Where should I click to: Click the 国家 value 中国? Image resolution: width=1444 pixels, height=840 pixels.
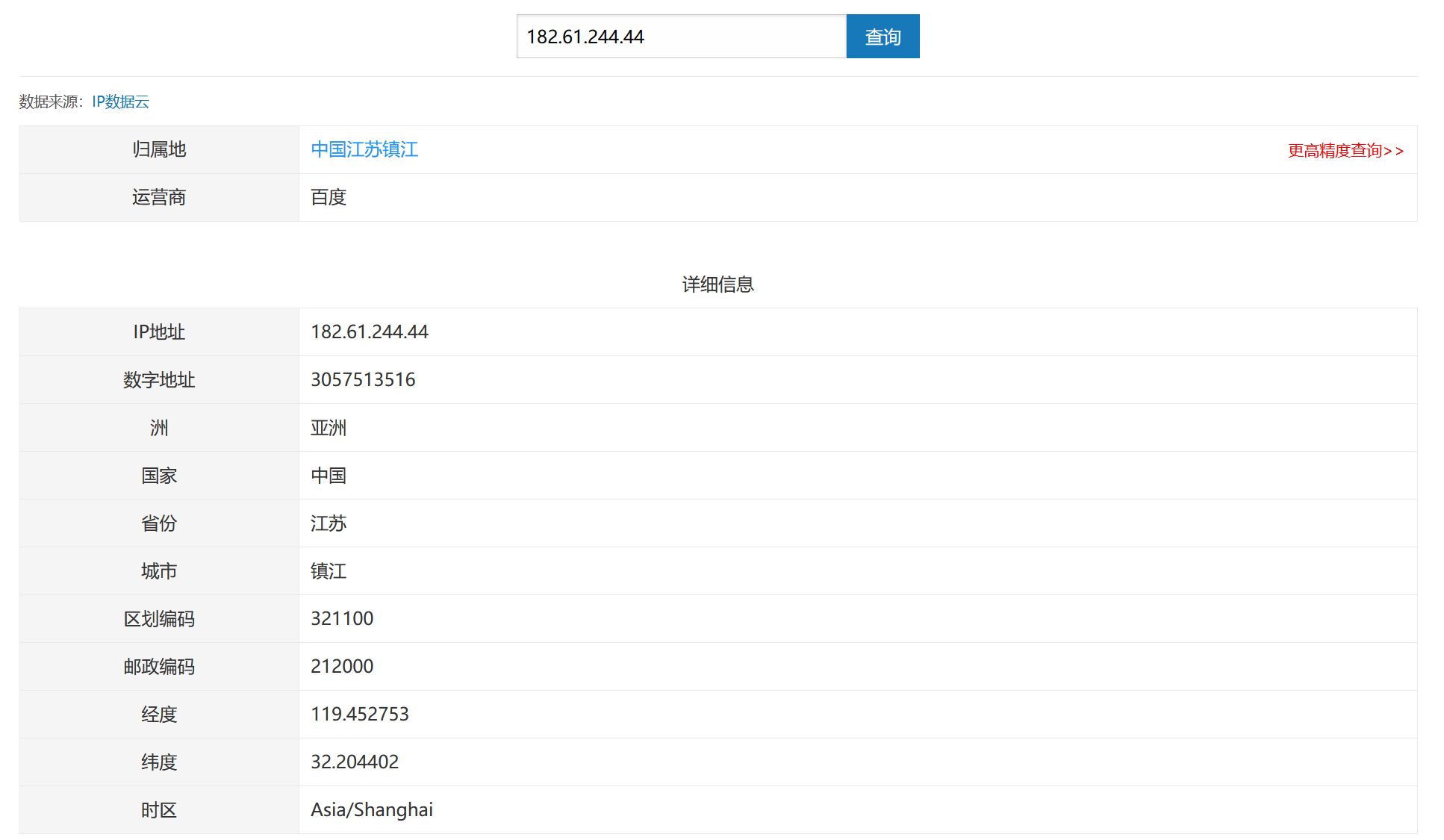(328, 475)
